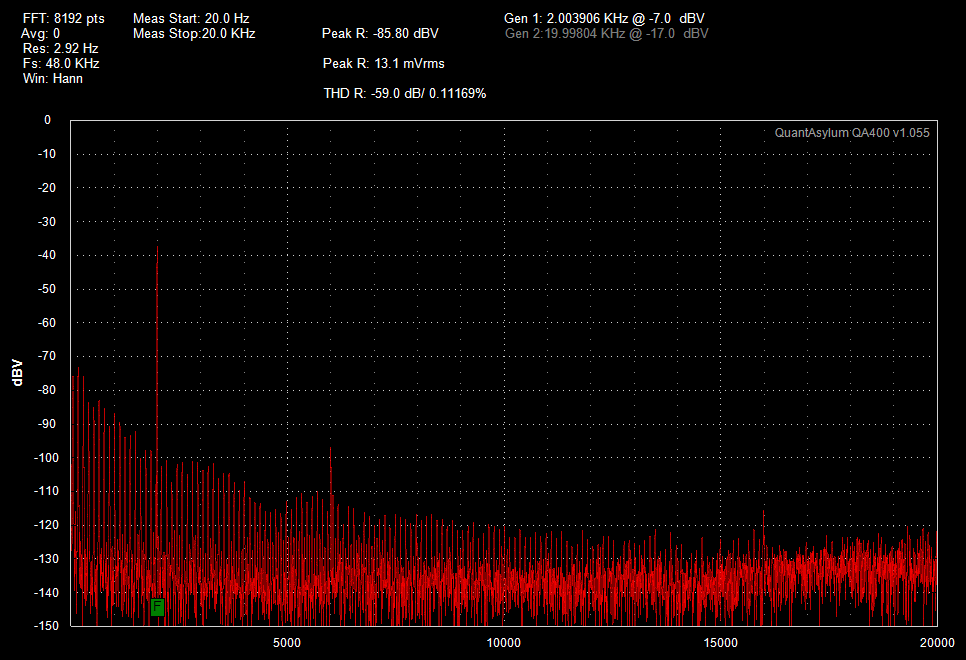Click the dimmed Gen 2 19.99804 KHz label
The image size is (966, 660).
tap(607, 33)
